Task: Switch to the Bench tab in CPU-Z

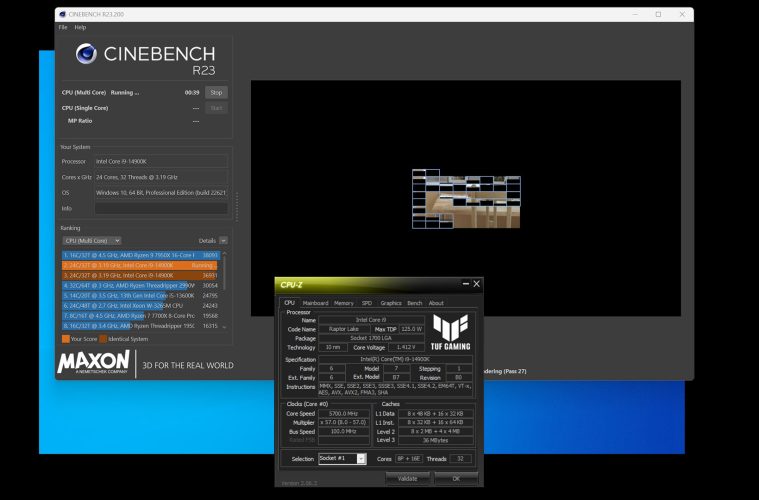Action: tap(414, 303)
